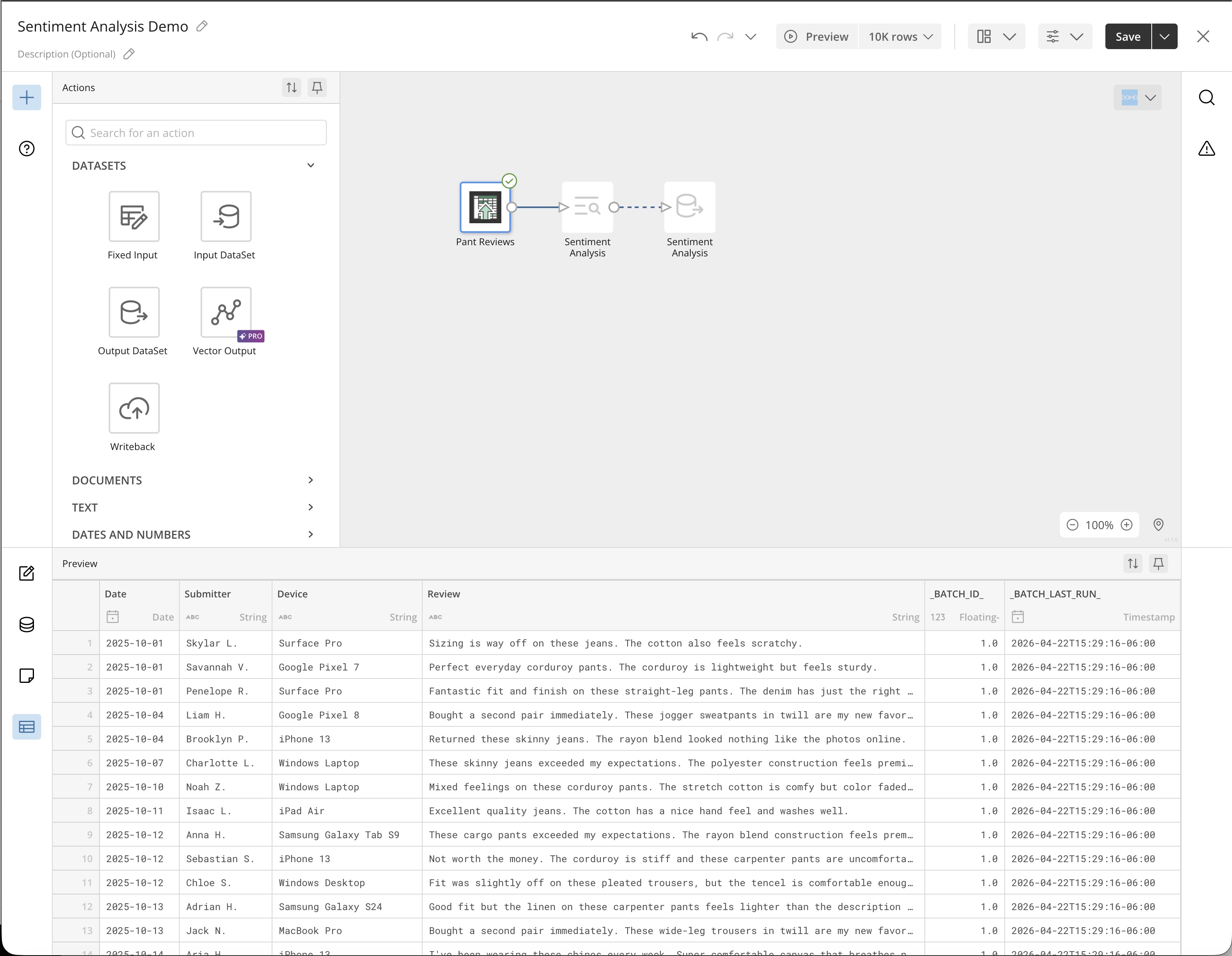Select the 2025-10-07 date cell

click(139, 763)
